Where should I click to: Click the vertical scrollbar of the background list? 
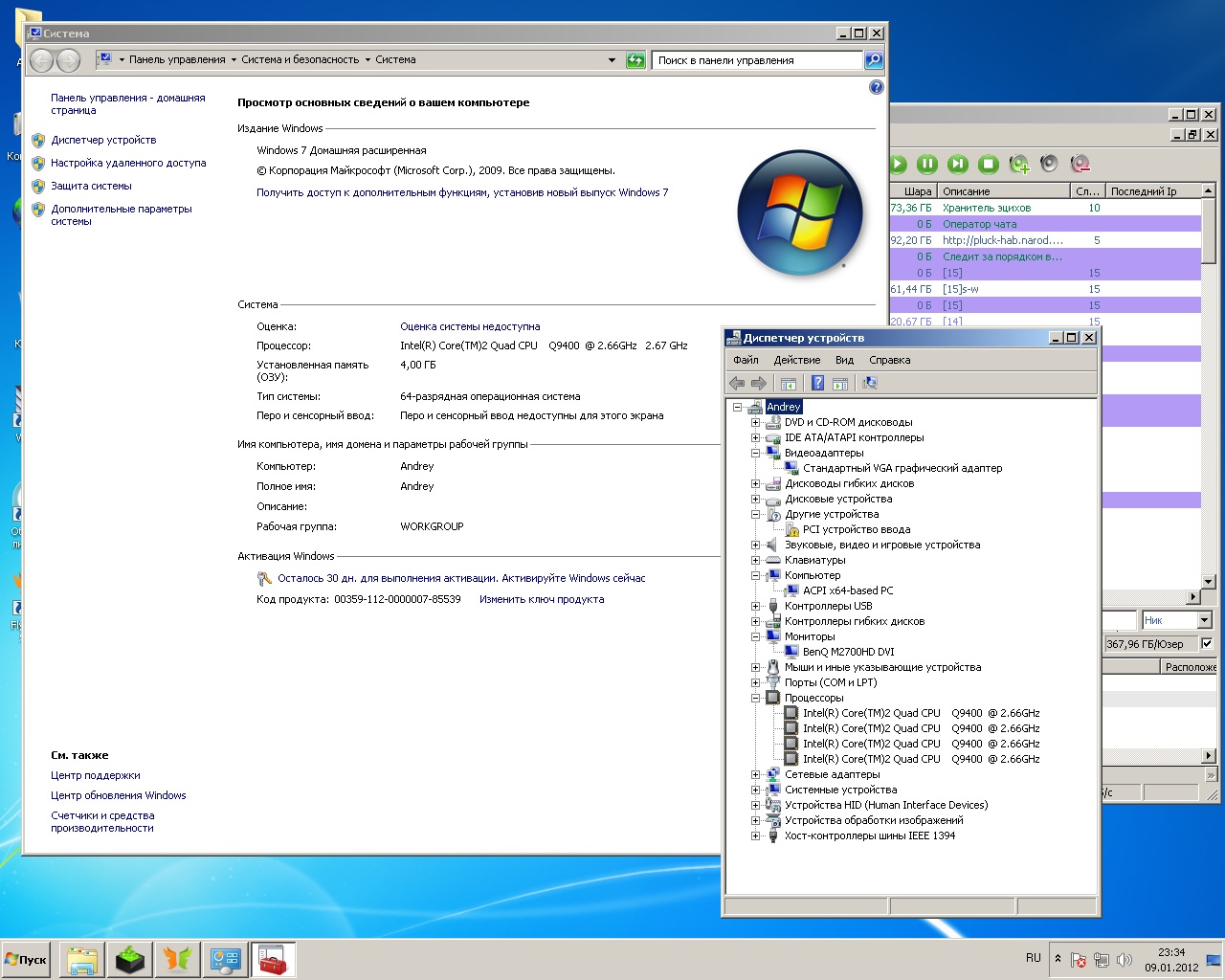tap(1209, 385)
